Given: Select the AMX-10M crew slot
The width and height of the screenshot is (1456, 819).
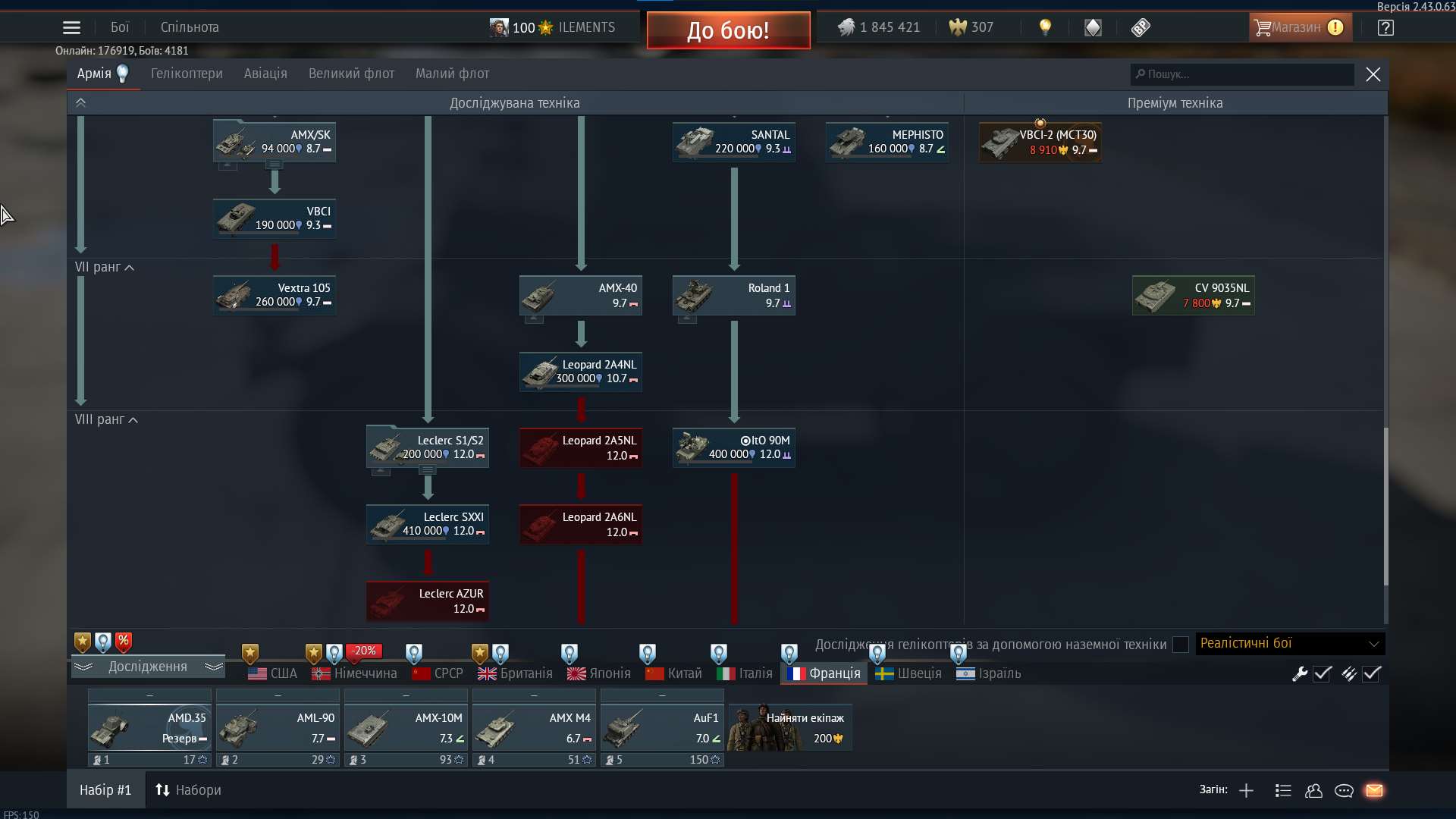Looking at the screenshot, I should coord(406,728).
